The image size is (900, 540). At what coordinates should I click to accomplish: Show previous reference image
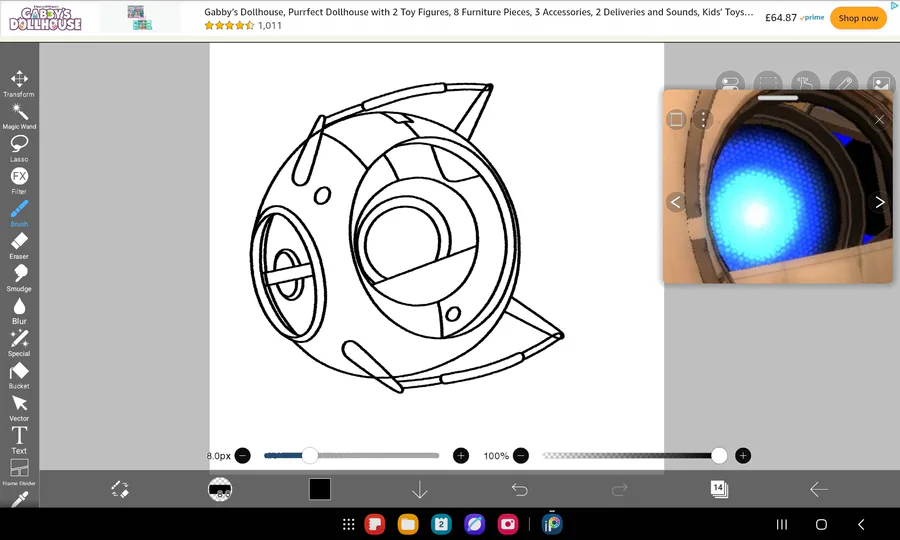pyautogui.click(x=676, y=202)
